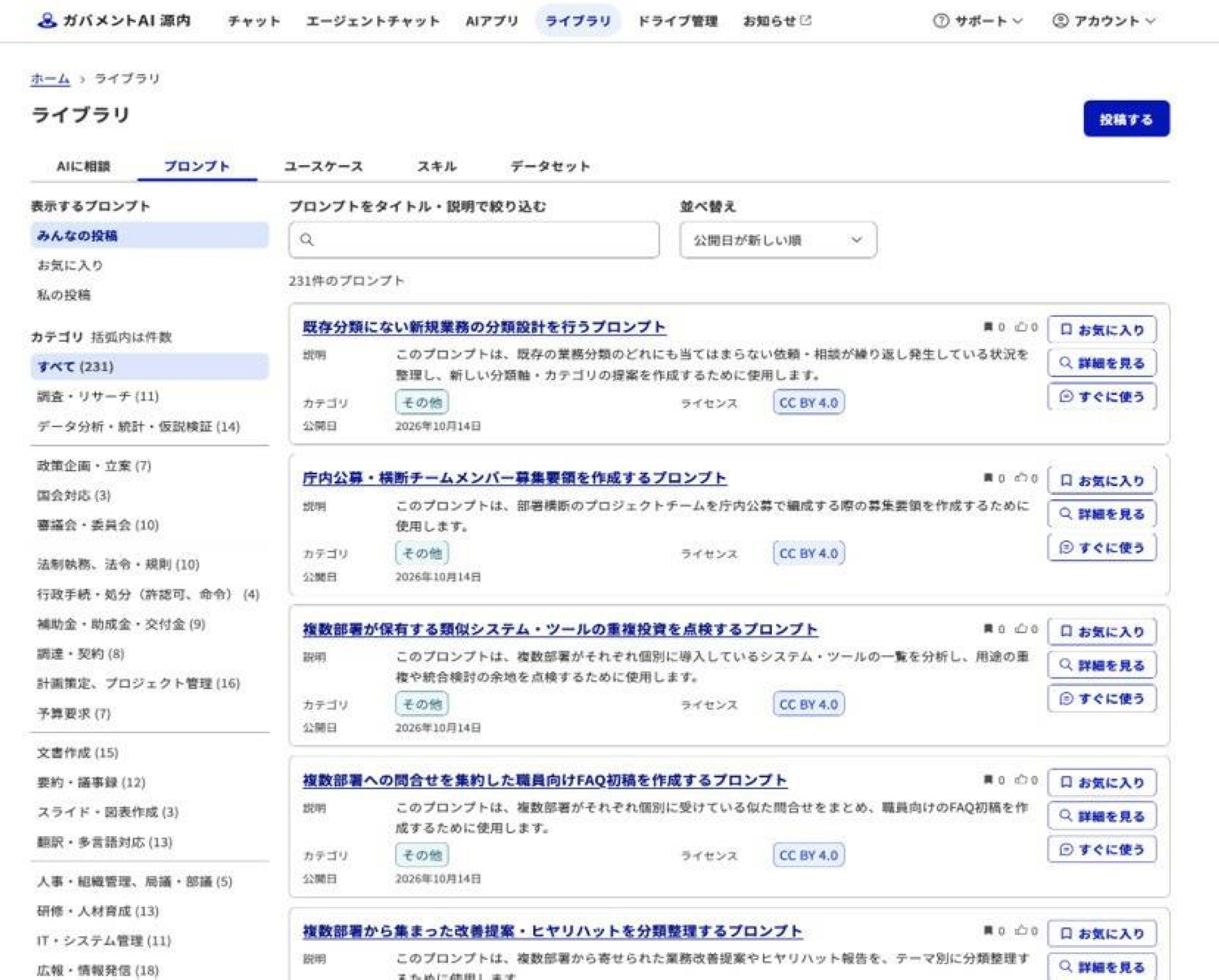Image resolution: width=1219 pixels, height=980 pixels.
Task: Click bookmark count icon on 庁内公募 card
Action: [988, 478]
